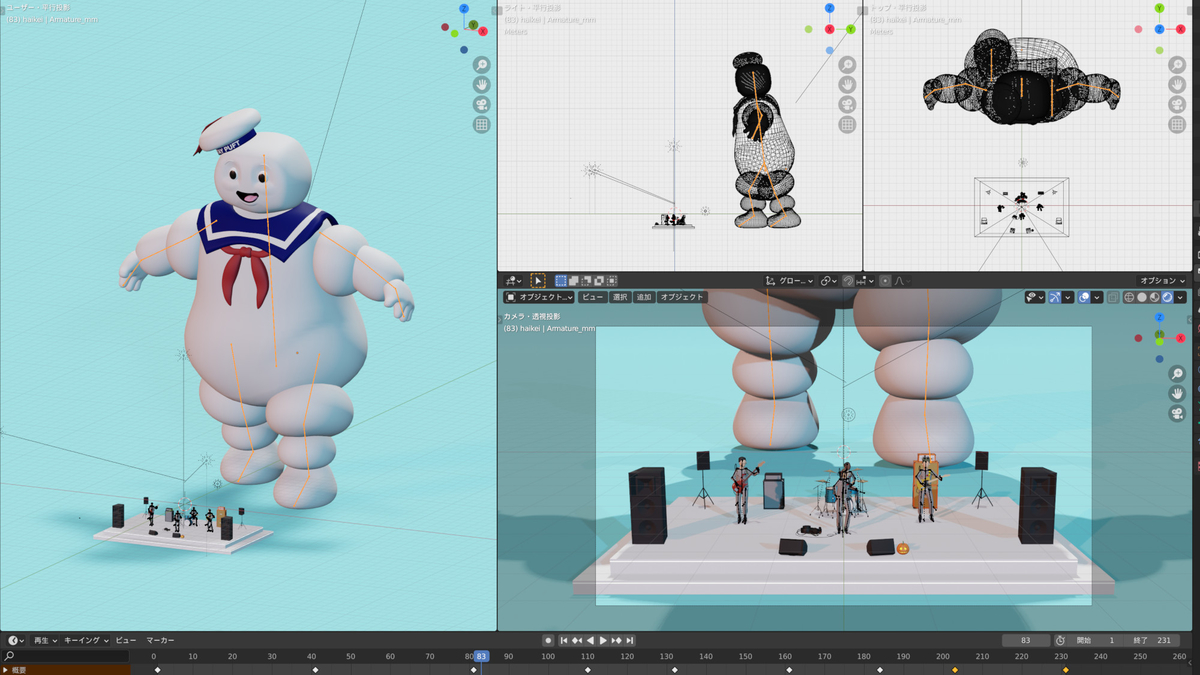Expand 概要 summary row in timeline
The image size is (1200, 675).
point(5,670)
